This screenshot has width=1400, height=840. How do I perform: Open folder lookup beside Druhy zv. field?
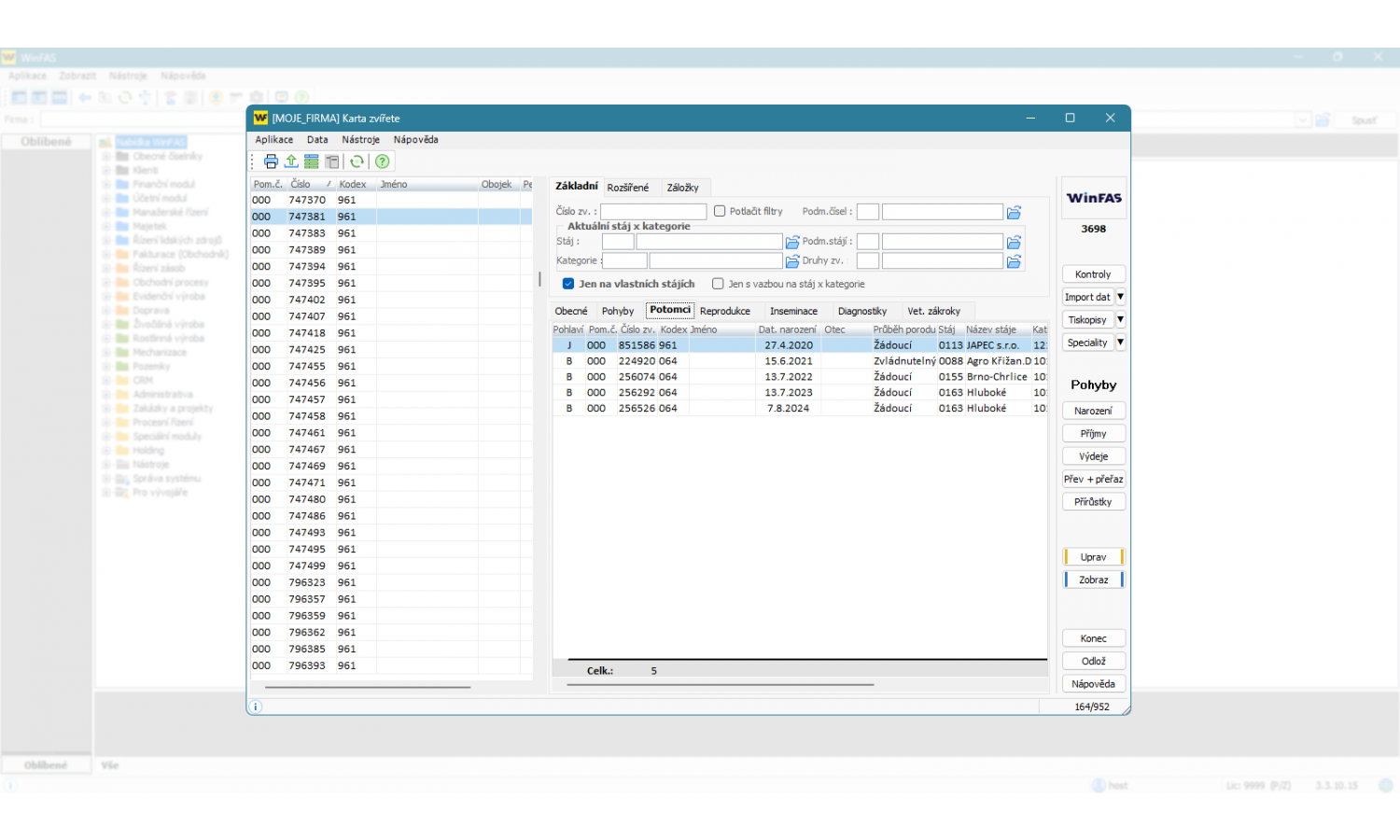coord(1014,261)
